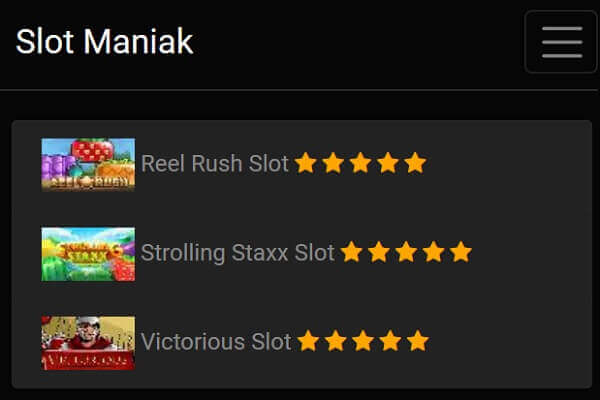This screenshot has width=600, height=400.
Task: Click the fifth star of Victorious rating
Action: [417, 341]
